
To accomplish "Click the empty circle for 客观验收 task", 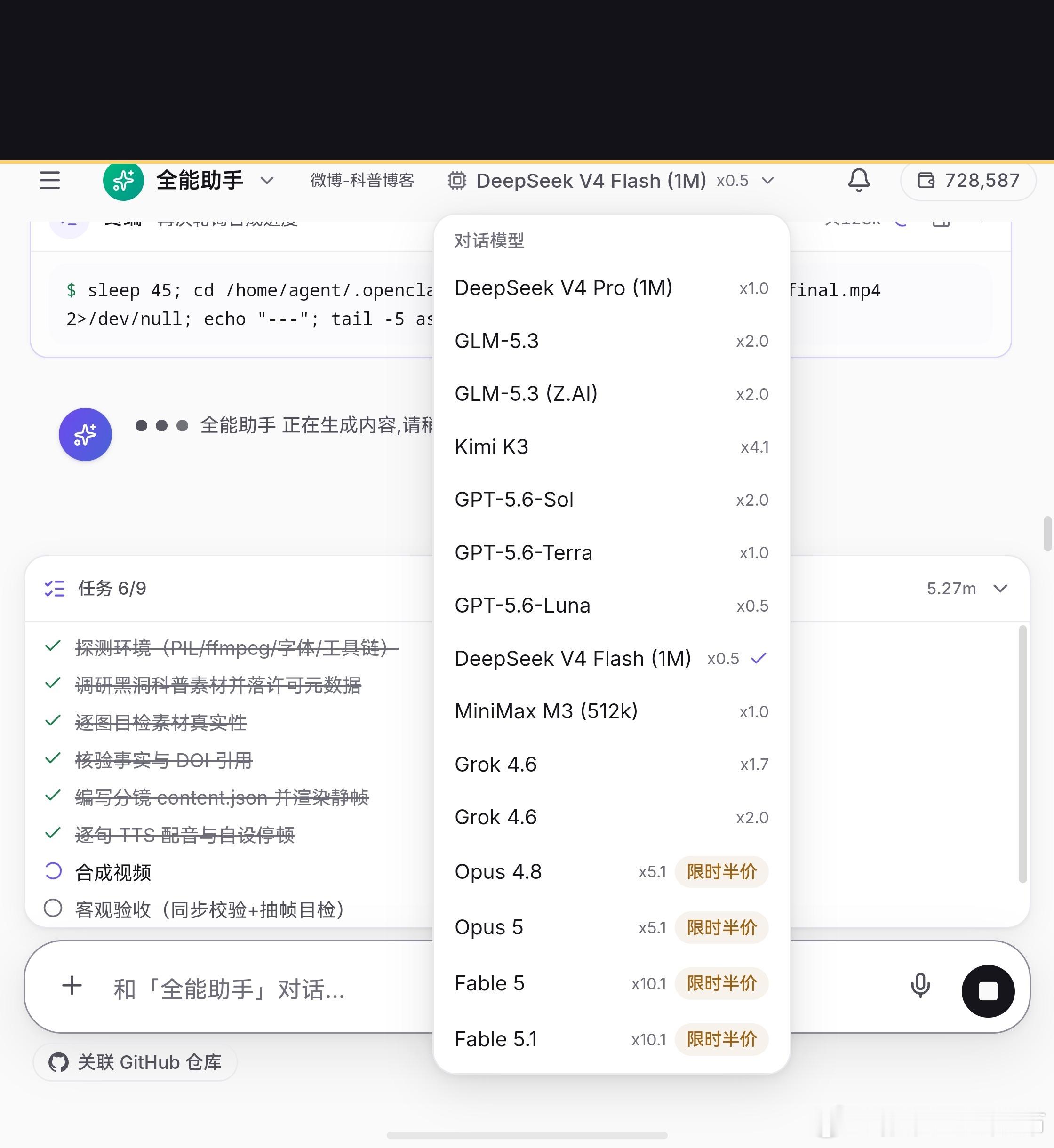I will (x=53, y=908).
